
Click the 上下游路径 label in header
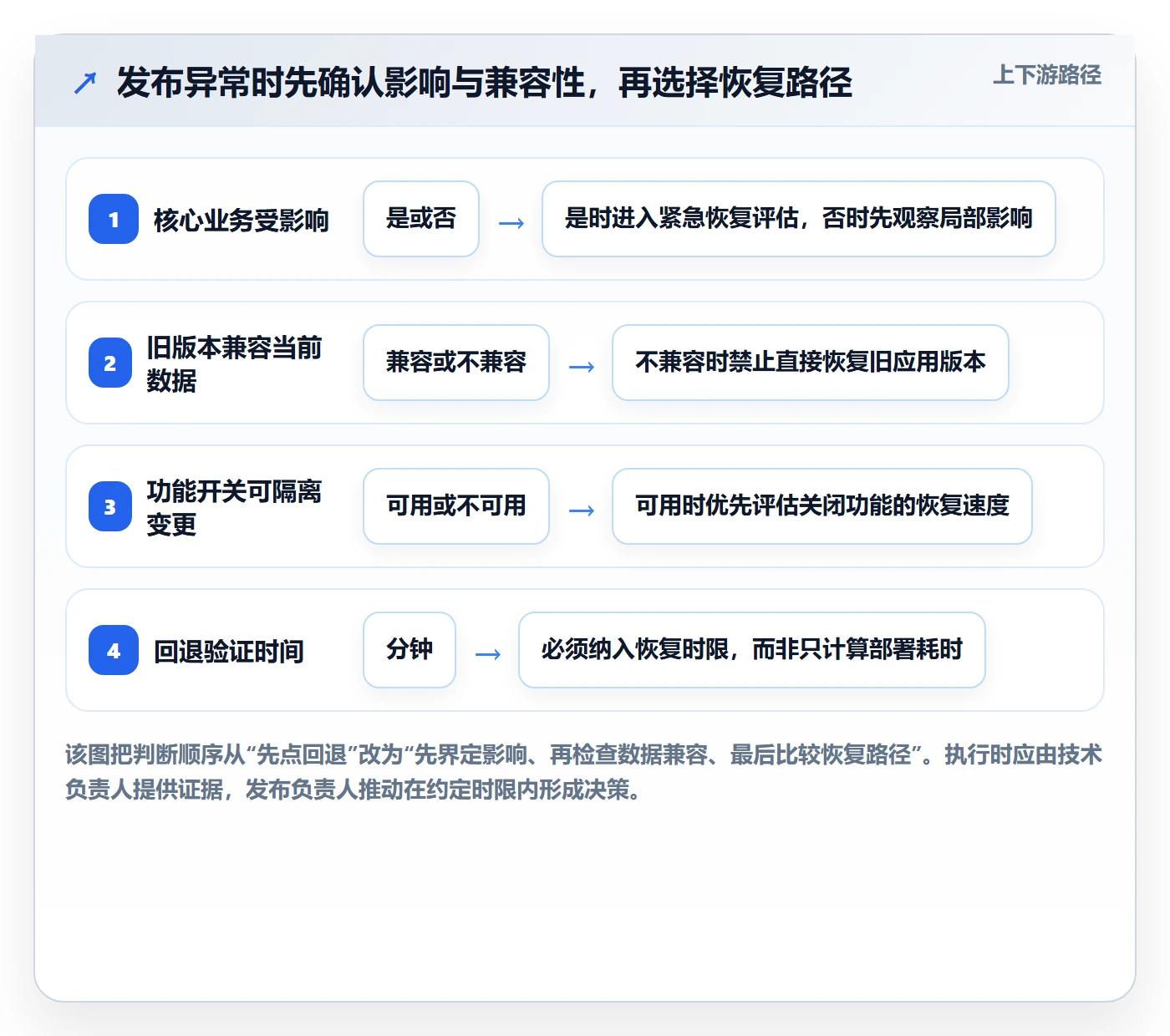point(1046,75)
